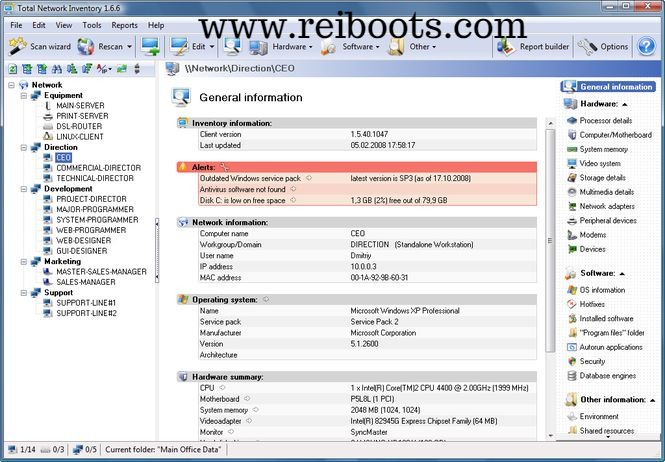
Task: Collapse the Marketing group
Action: tap(24, 262)
